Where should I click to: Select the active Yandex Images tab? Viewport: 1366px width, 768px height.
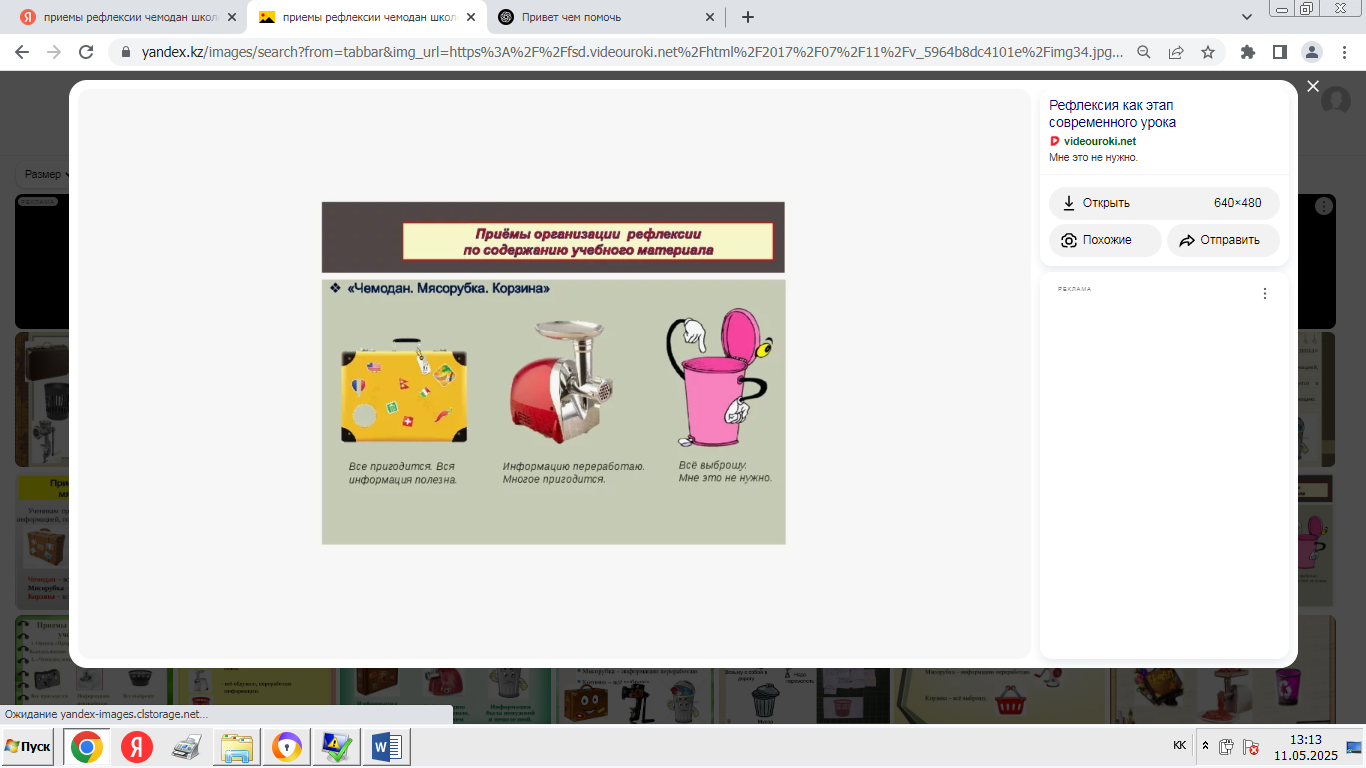click(x=368, y=17)
